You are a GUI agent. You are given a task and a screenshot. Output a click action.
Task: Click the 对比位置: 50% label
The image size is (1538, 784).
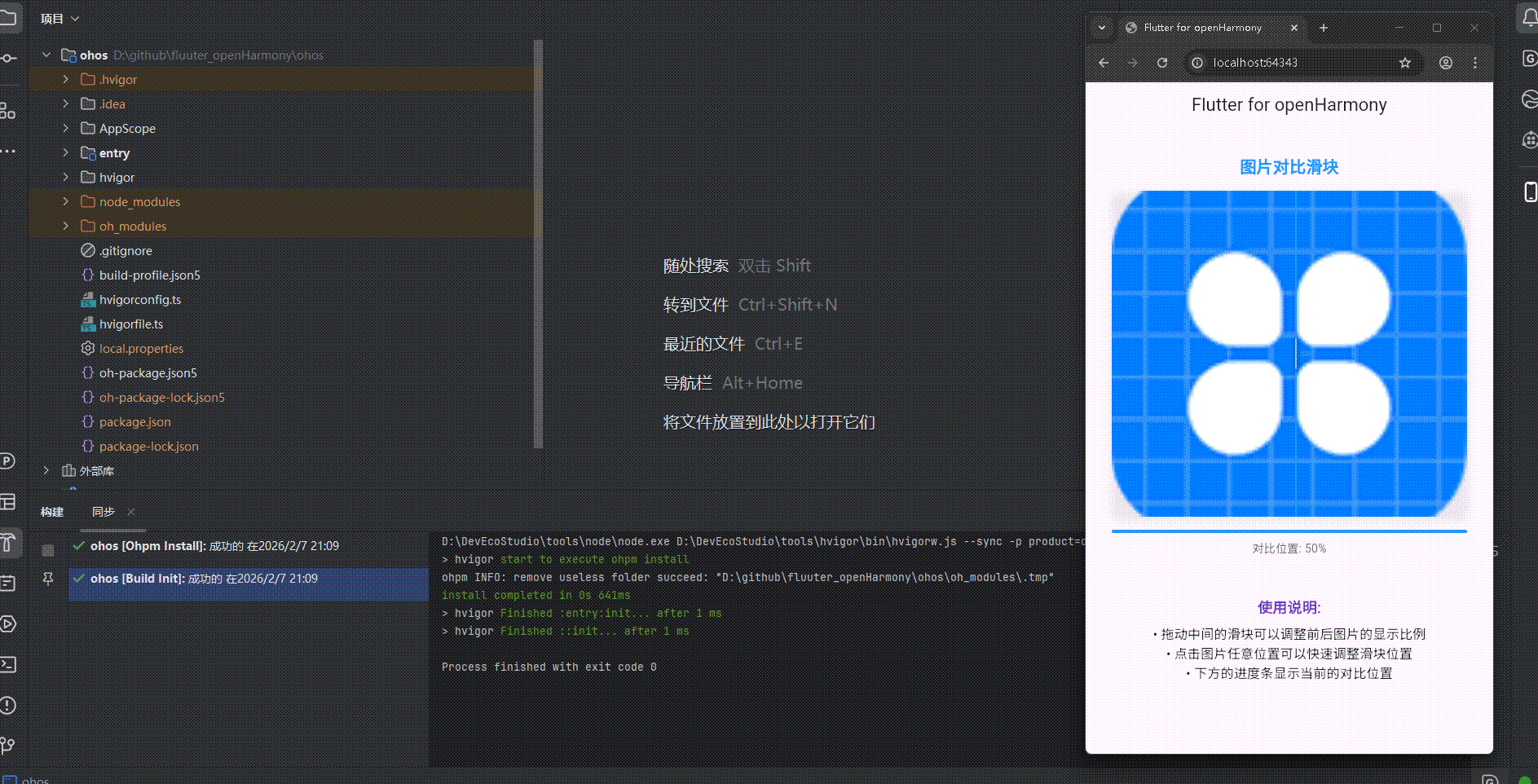(1289, 548)
